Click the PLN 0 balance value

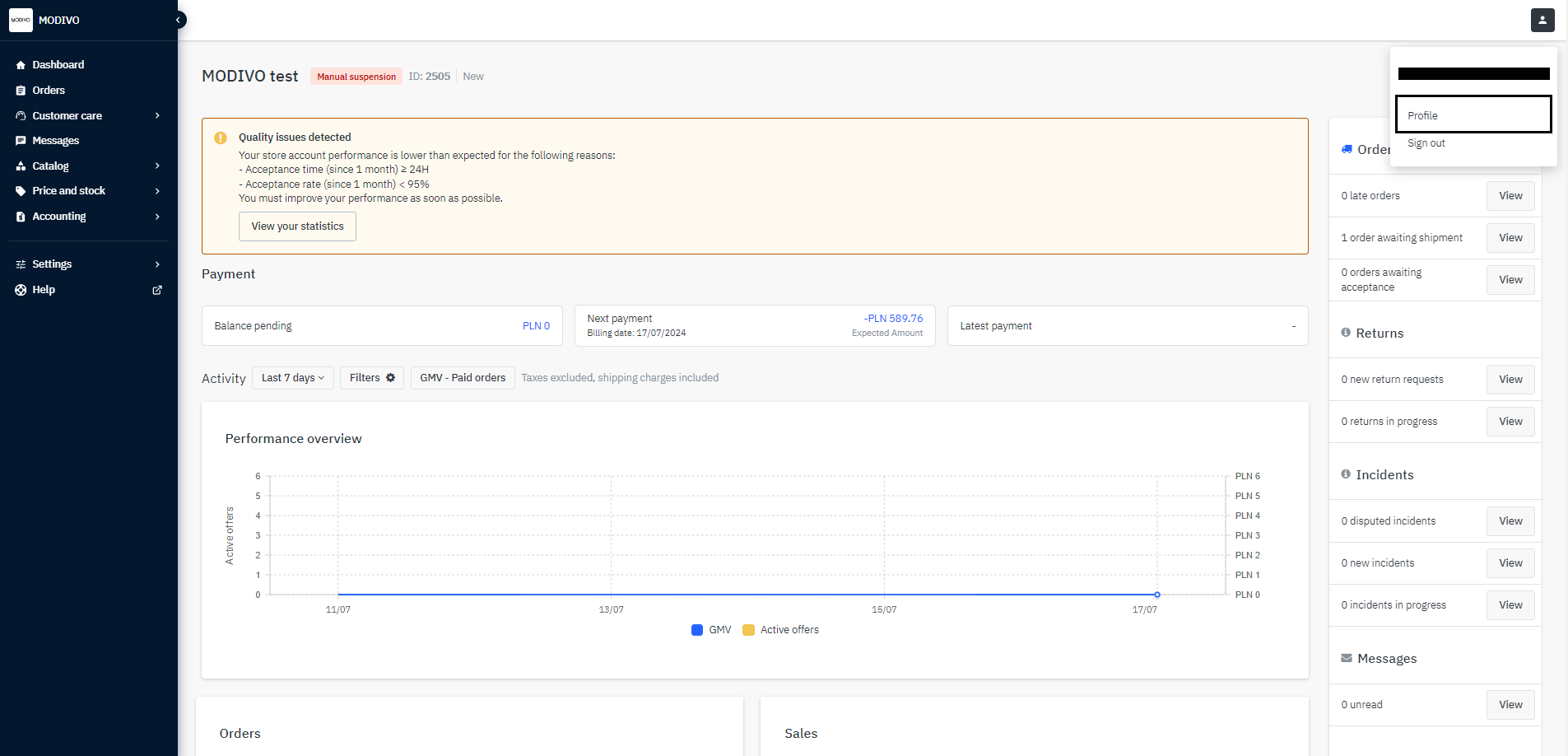pyautogui.click(x=536, y=326)
